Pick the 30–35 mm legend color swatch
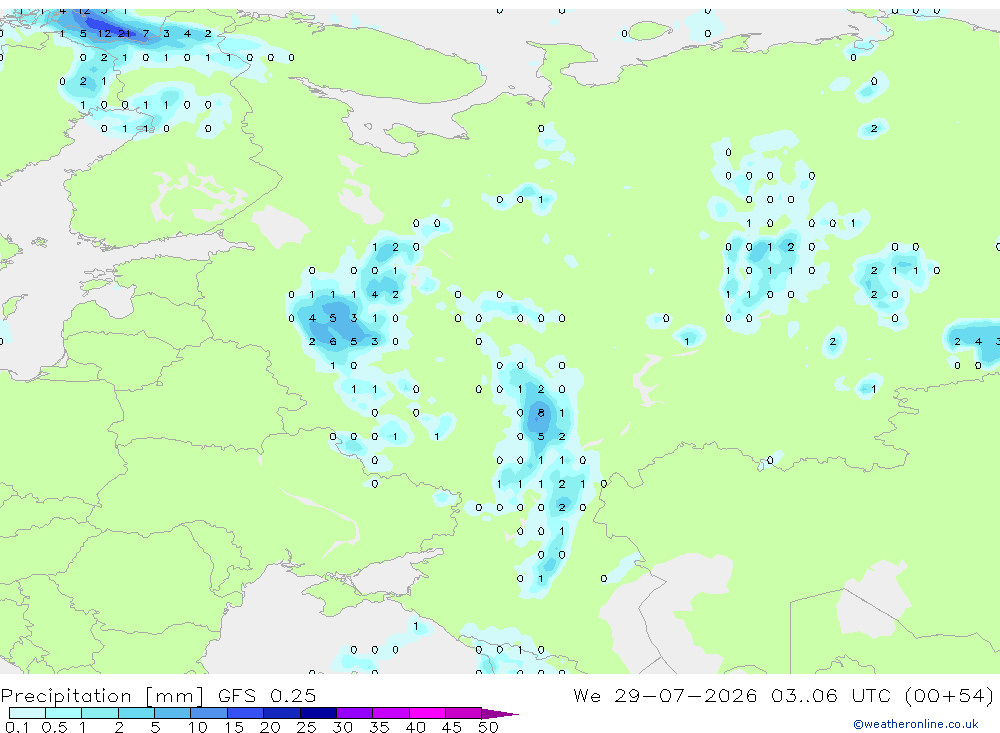Screen dimensions: 1000x733 pyautogui.click(x=355, y=713)
